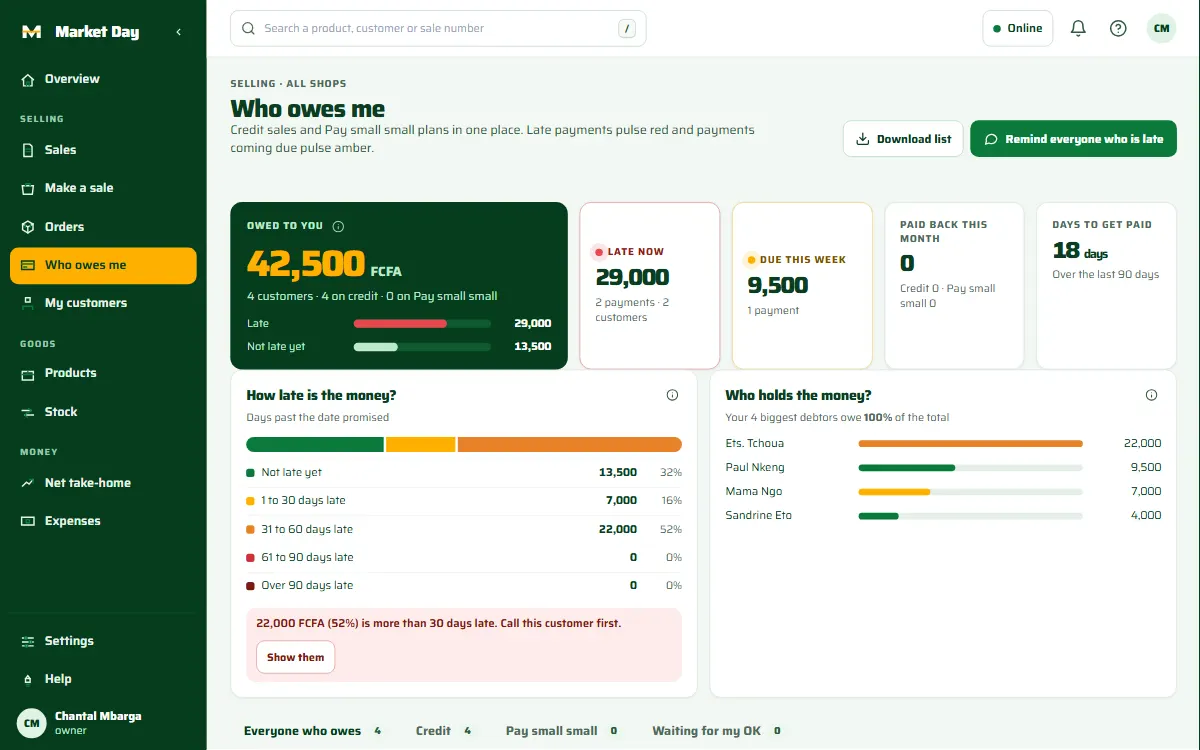Open Settings from the sidebar
Viewport: 1200px width, 750px height.
[103, 641]
